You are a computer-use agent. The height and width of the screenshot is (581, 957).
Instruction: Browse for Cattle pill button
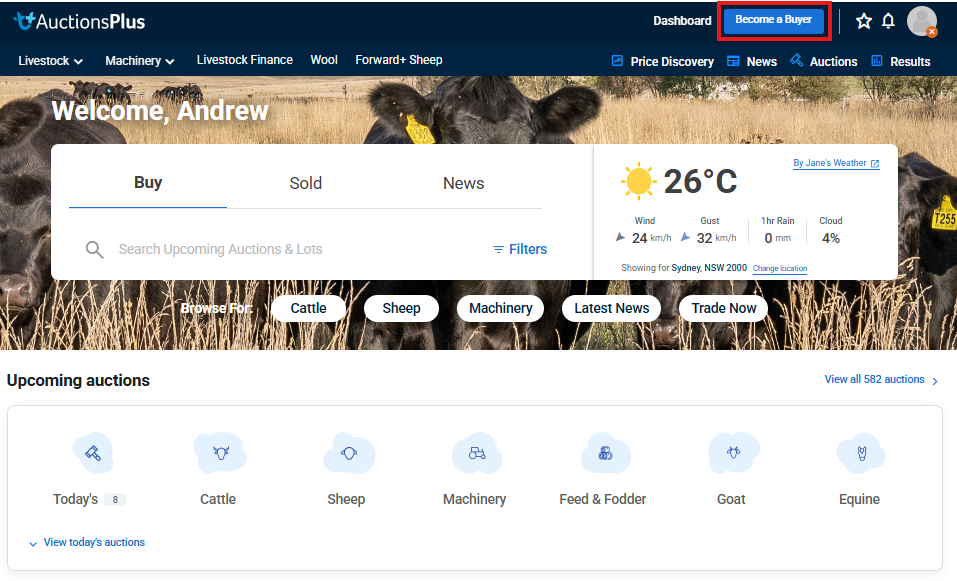pyautogui.click(x=308, y=308)
